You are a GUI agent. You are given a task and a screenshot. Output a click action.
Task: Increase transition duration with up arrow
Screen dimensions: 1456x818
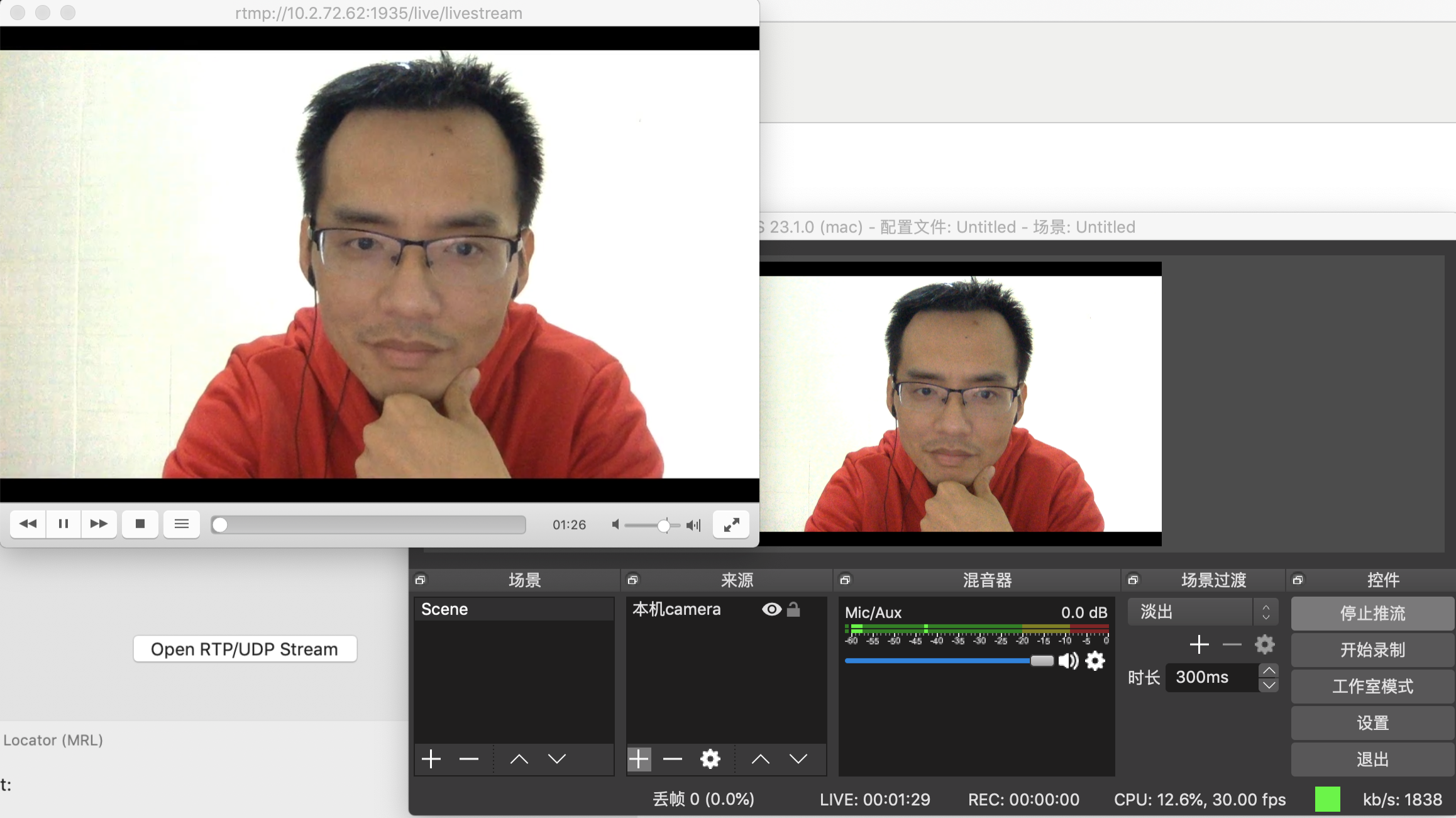(x=1269, y=670)
